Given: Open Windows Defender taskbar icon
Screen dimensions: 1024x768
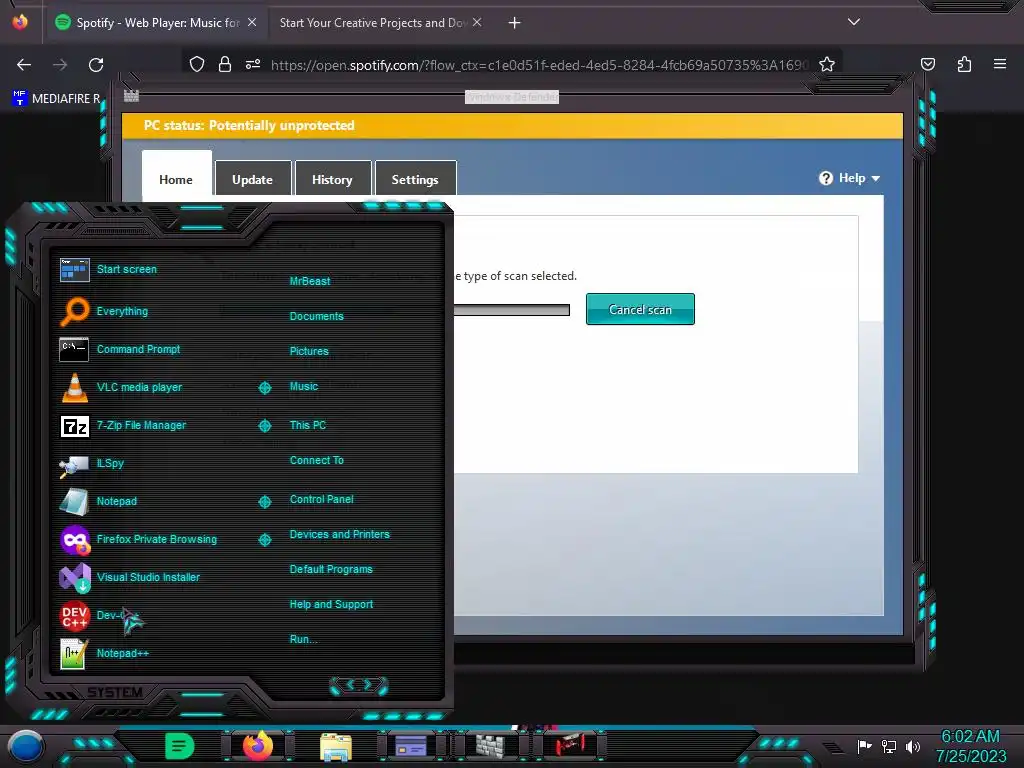Looking at the screenshot, I should tap(490, 746).
